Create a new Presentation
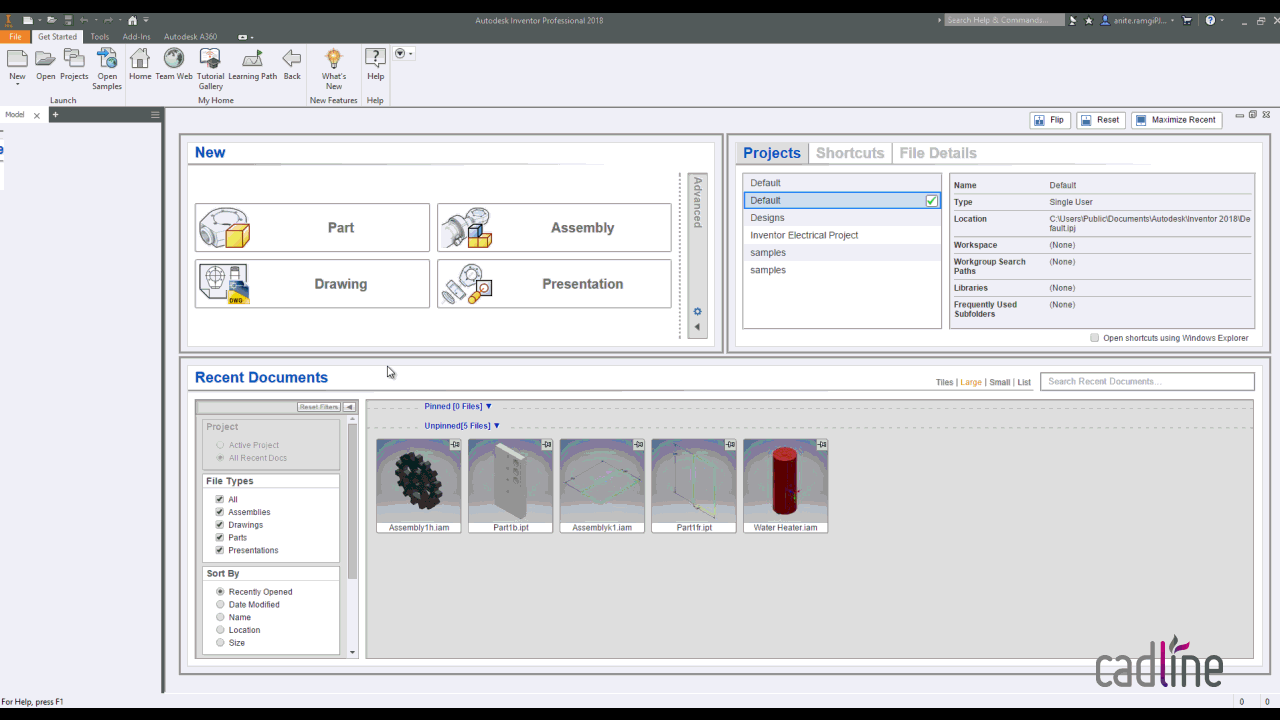Screen dimensions: 1280x720 (x=554, y=284)
